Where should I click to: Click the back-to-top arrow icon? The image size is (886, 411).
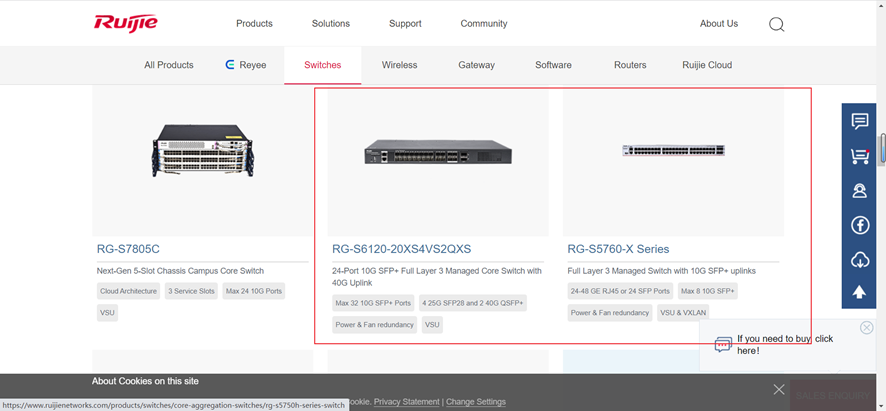click(859, 293)
